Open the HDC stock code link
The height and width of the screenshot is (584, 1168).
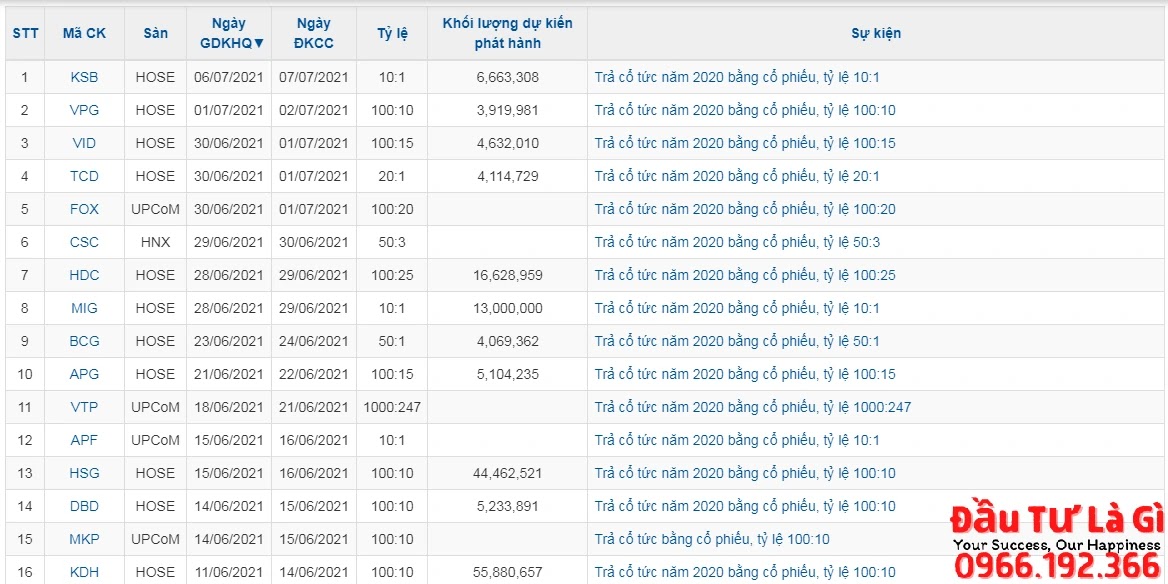(84, 276)
